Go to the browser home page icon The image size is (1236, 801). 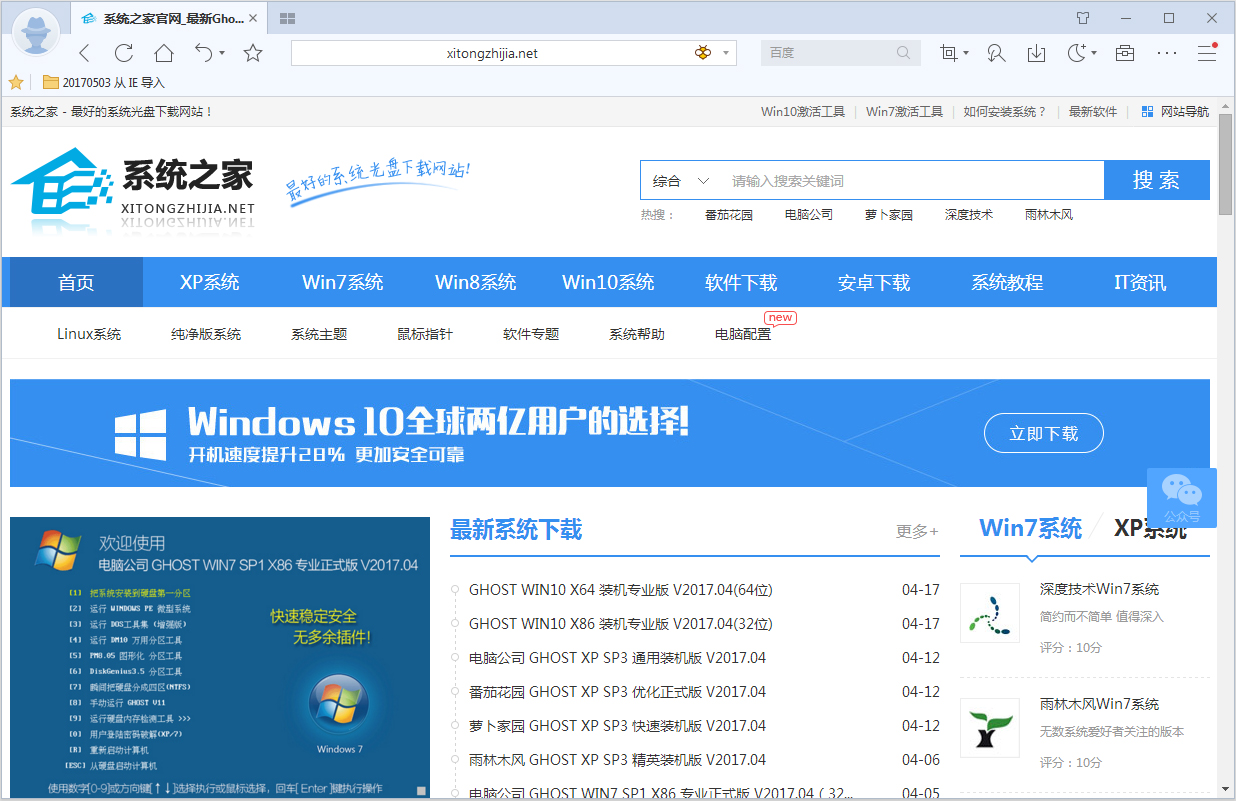[164, 53]
